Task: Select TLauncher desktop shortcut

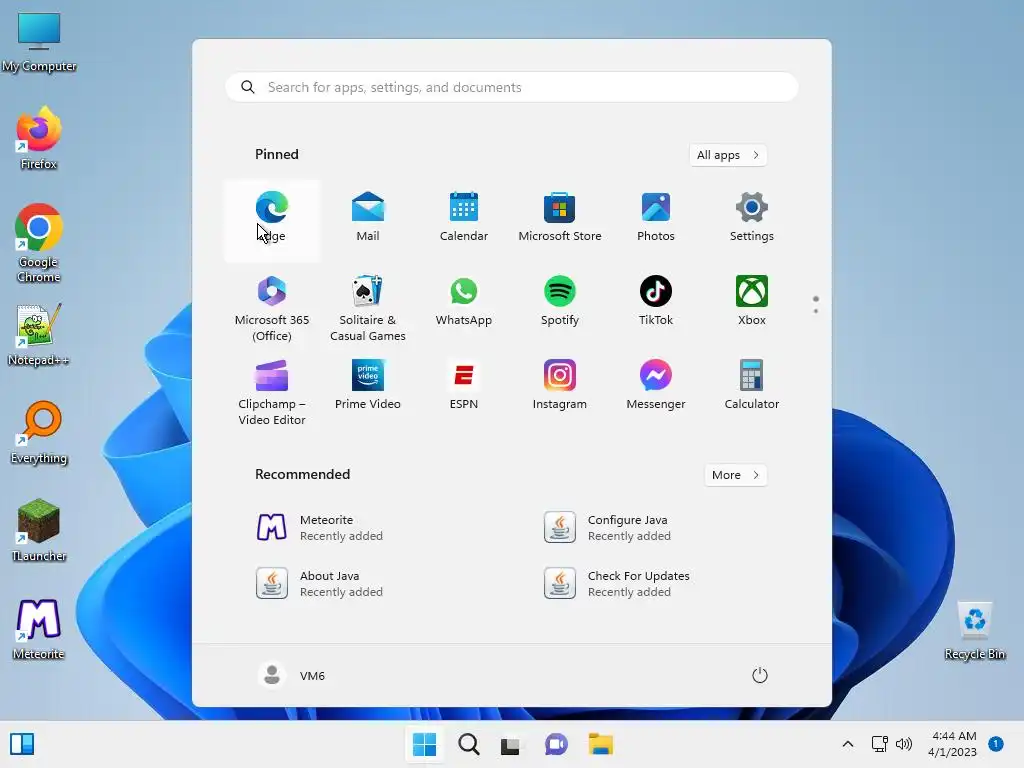Action: 39,530
